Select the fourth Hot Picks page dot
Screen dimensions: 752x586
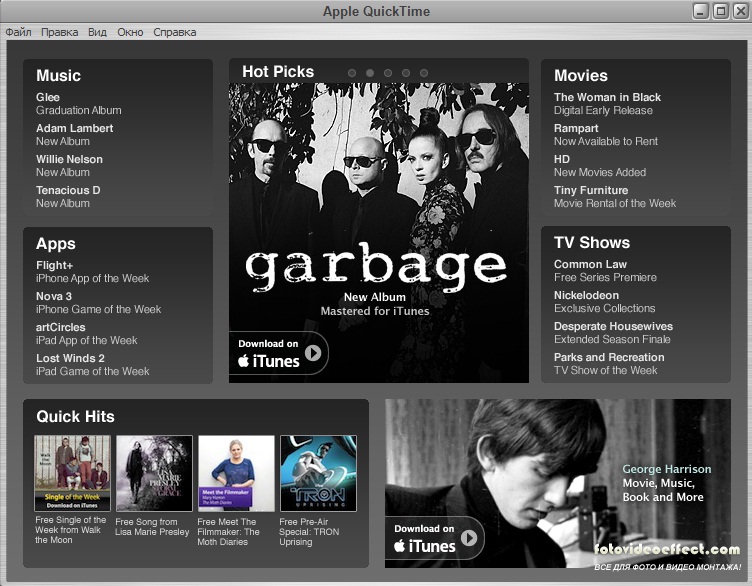[406, 73]
